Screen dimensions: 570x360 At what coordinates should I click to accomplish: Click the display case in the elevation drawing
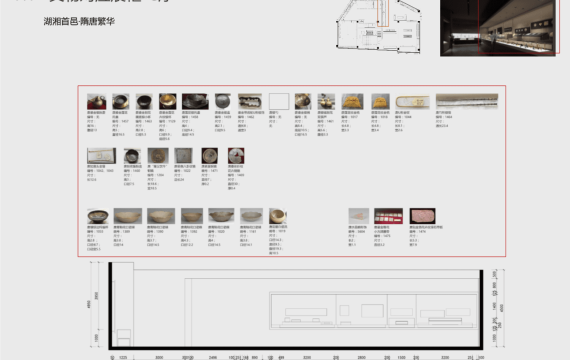373,311
